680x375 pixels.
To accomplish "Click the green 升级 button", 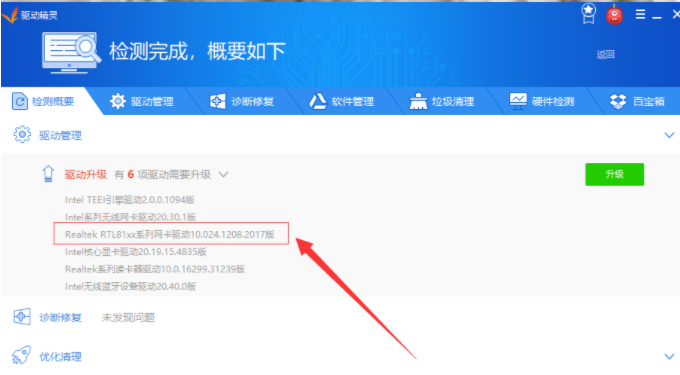I will click(x=614, y=174).
